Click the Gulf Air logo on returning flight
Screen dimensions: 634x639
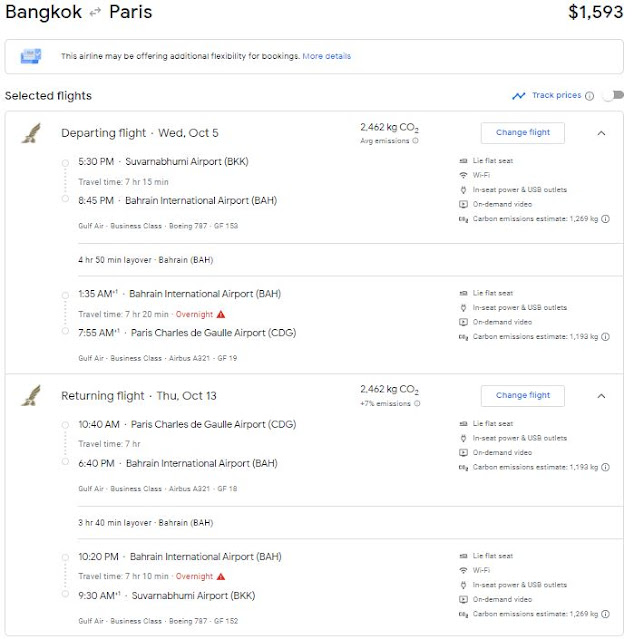pyautogui.click(x=30, y=396)
